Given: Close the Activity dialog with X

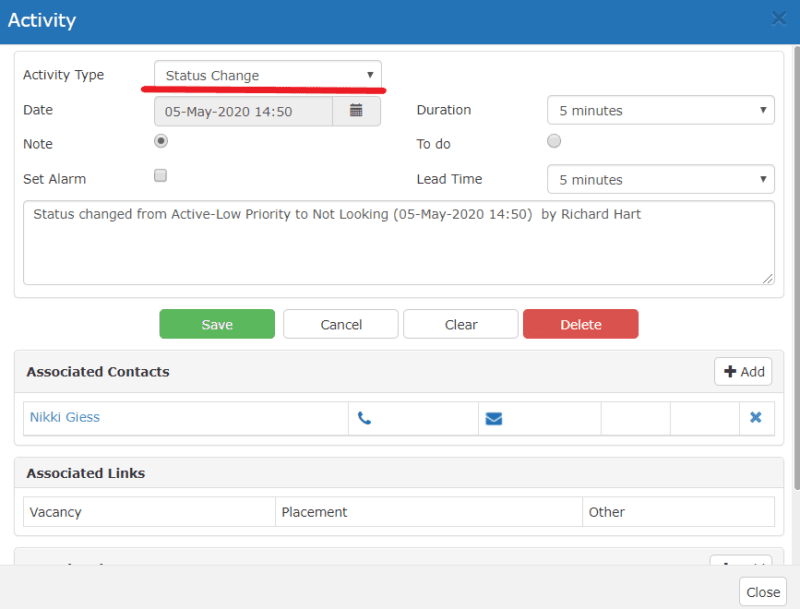Looking at the screenshot, I should click(x=779, y=19).
